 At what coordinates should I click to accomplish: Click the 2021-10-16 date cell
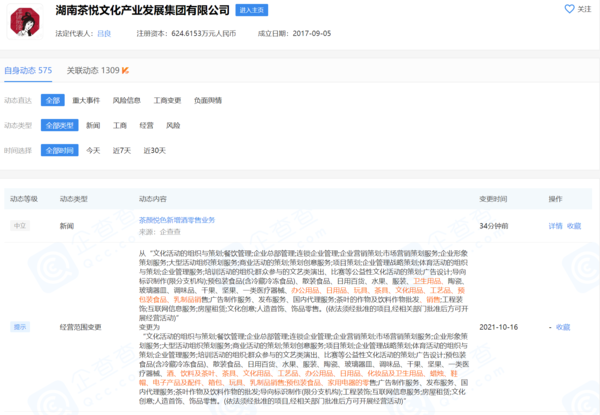(499, 327)
